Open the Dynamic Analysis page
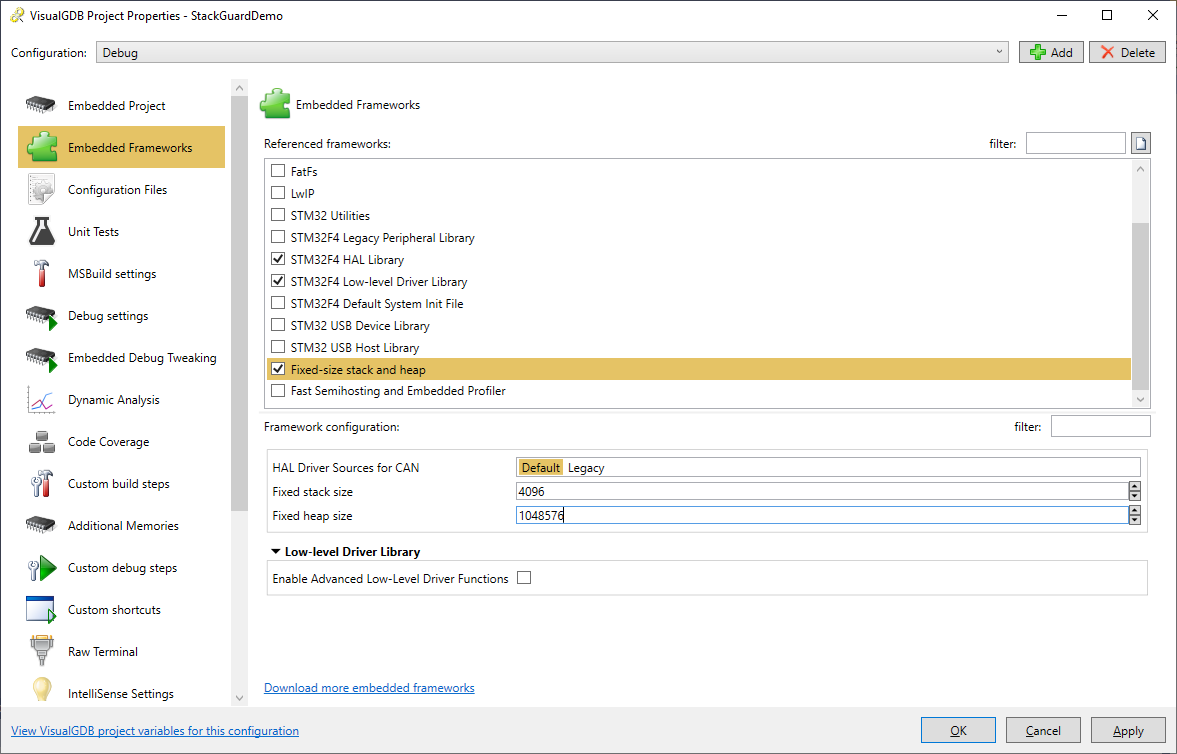 coord(122,400)
